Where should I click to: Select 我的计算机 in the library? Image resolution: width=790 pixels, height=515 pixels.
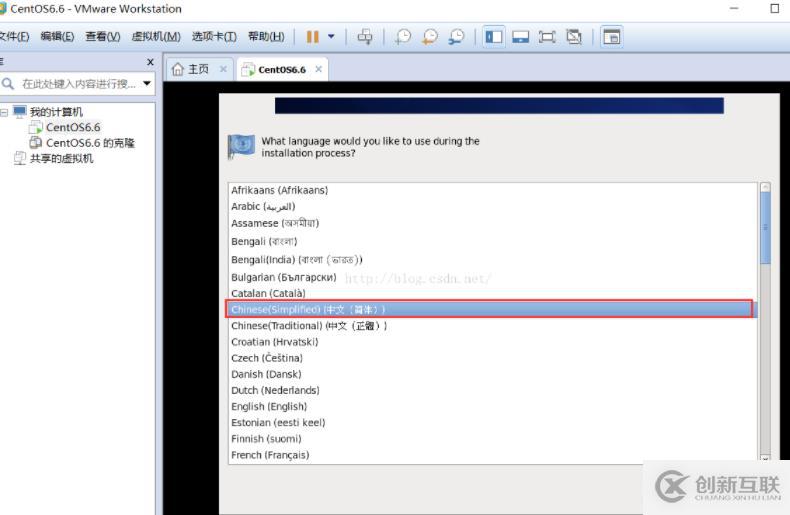56,112
